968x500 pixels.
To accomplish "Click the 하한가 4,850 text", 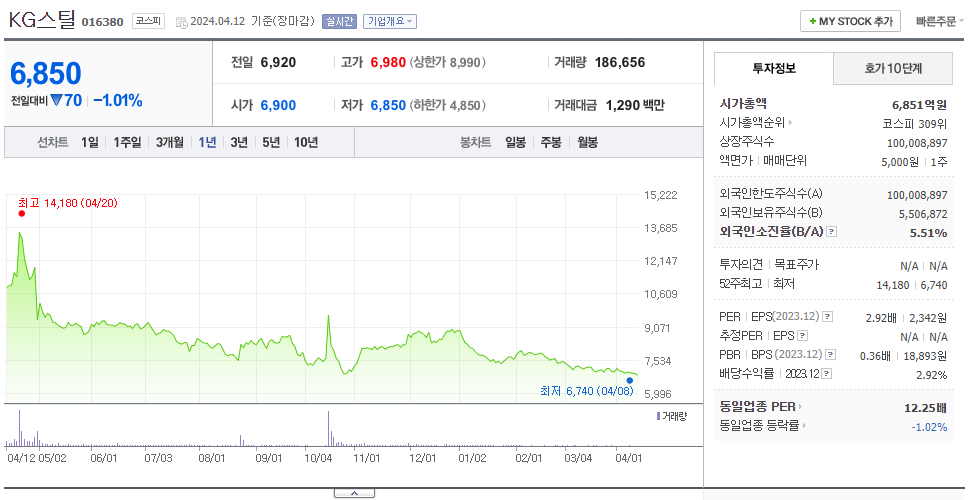I will point(447,106).
